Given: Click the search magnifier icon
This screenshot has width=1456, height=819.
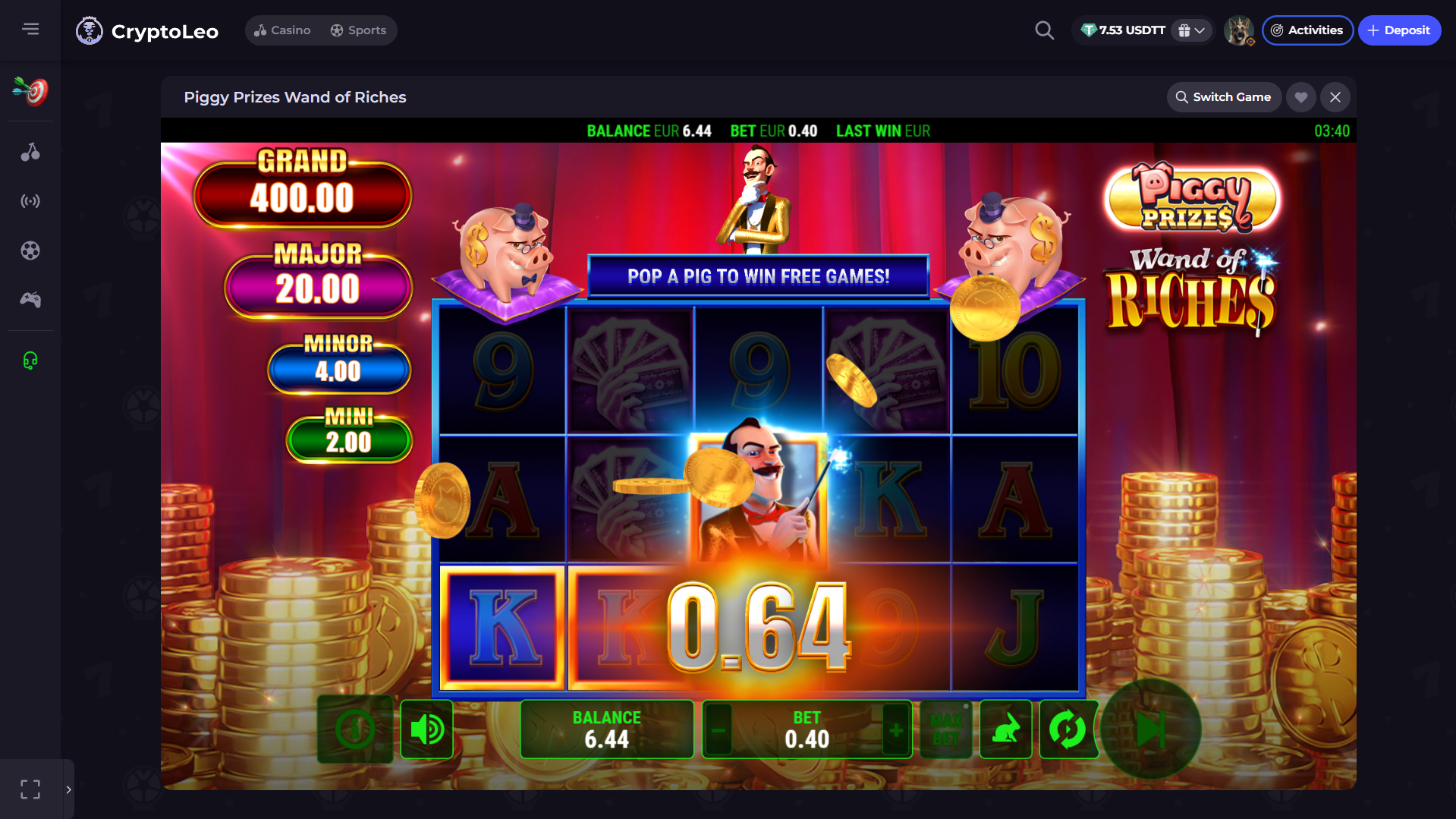Looking at the screenshot, I should (x=1044, y=30).
